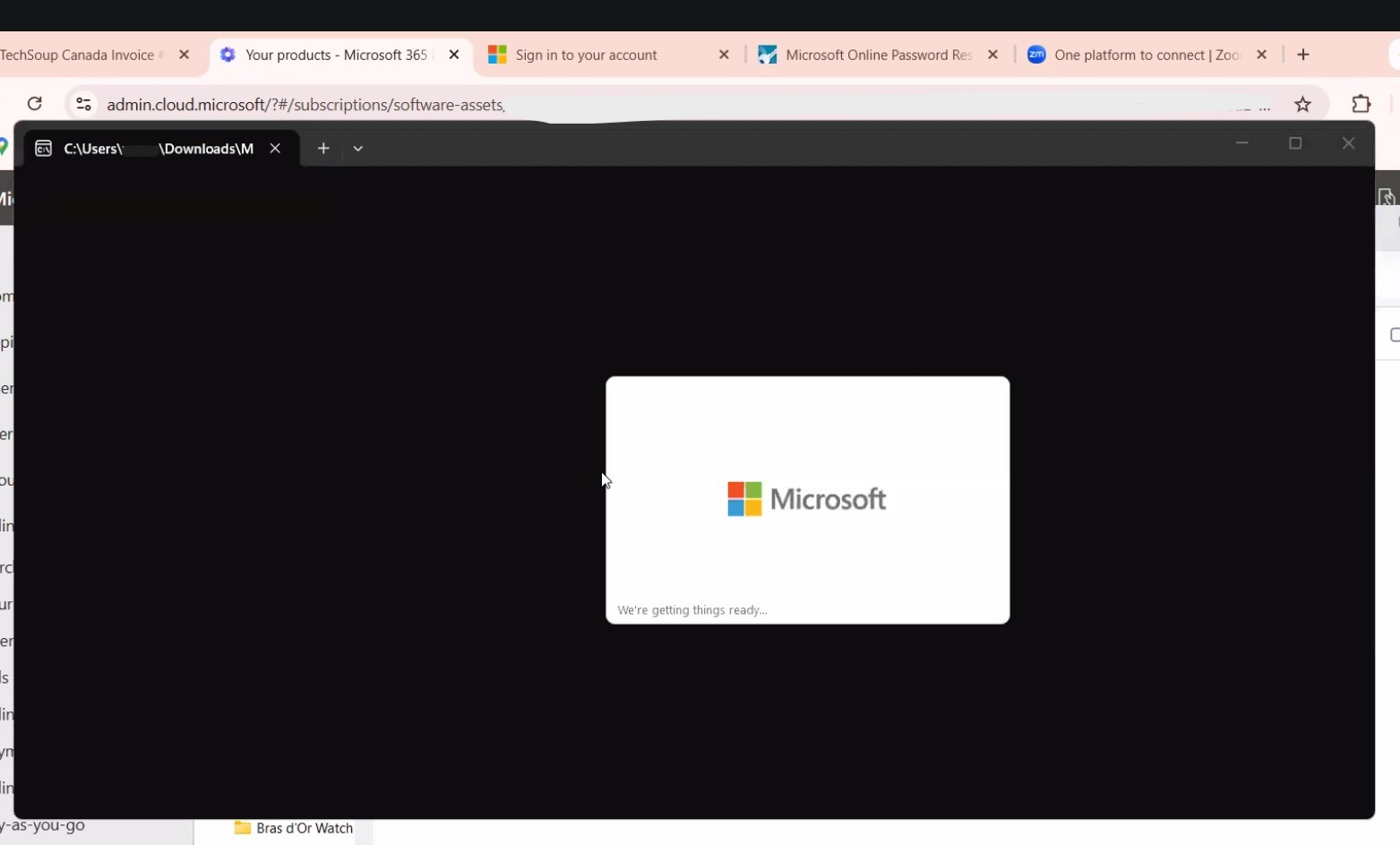Close the terminal's C:\Users Downloads tab
The image size is (1400, 845).
click(275, 149)
